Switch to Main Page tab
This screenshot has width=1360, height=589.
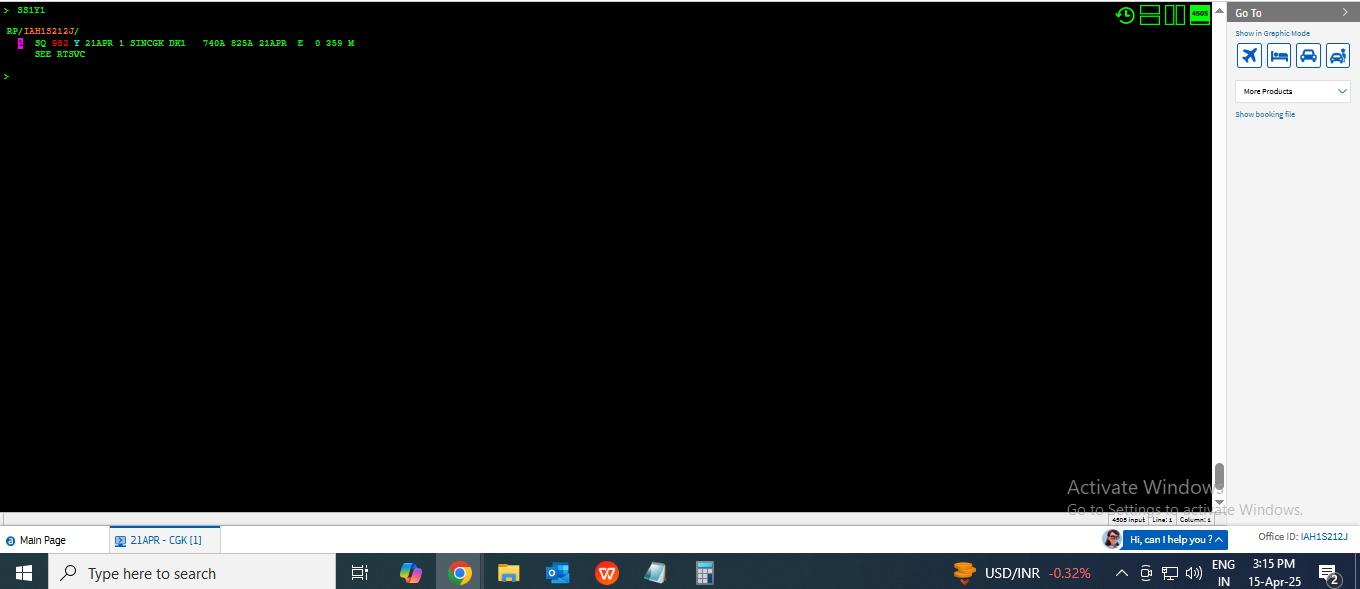[42, 540]
